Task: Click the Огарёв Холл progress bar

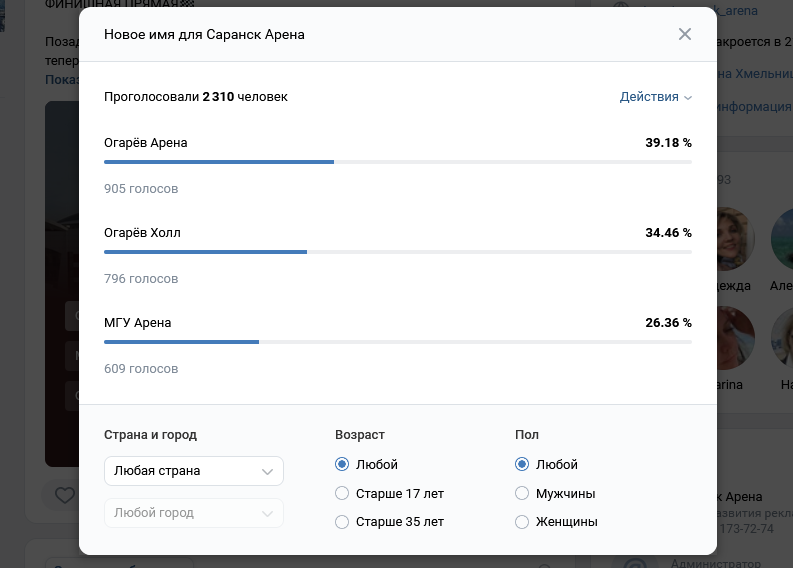Action: coord(398,252)
